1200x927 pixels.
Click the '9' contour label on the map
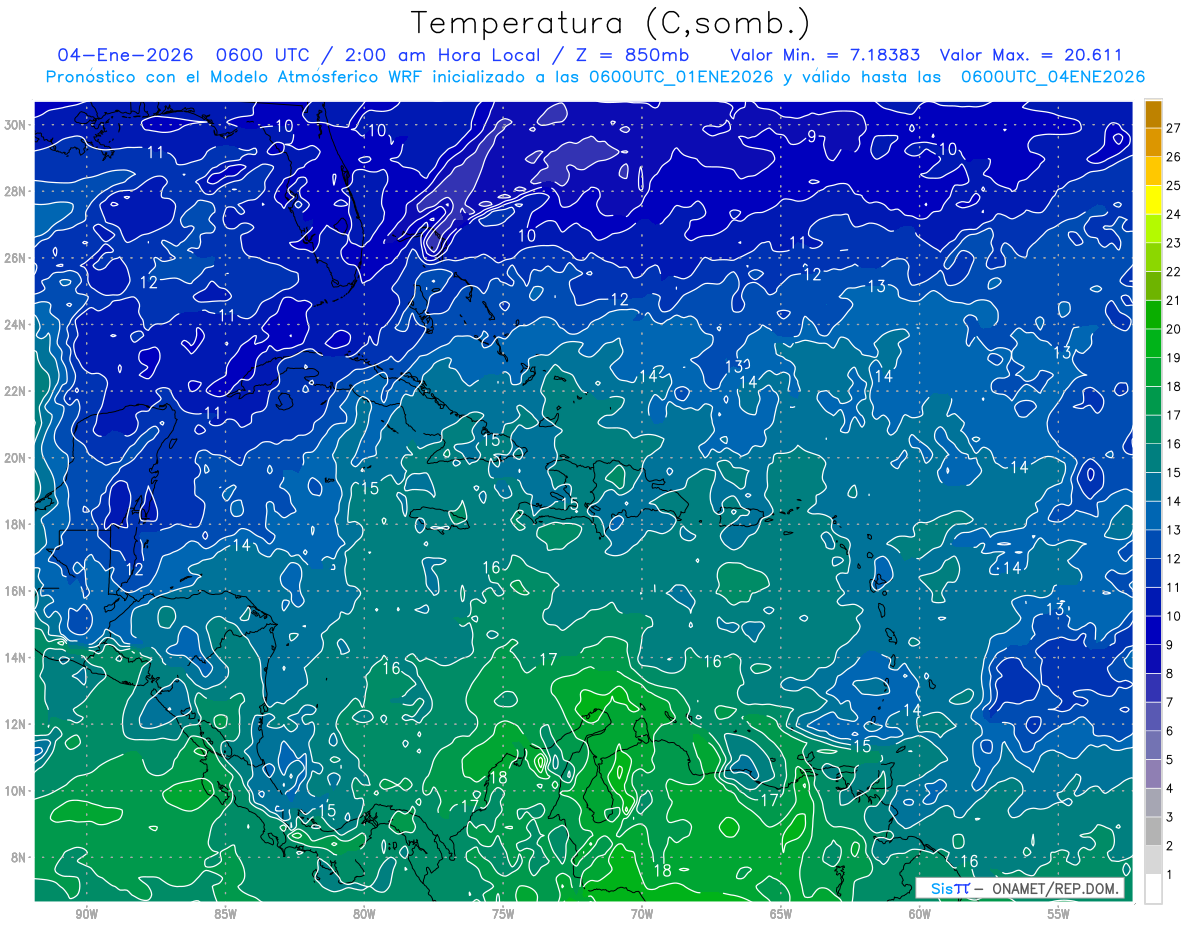[812, 136]
